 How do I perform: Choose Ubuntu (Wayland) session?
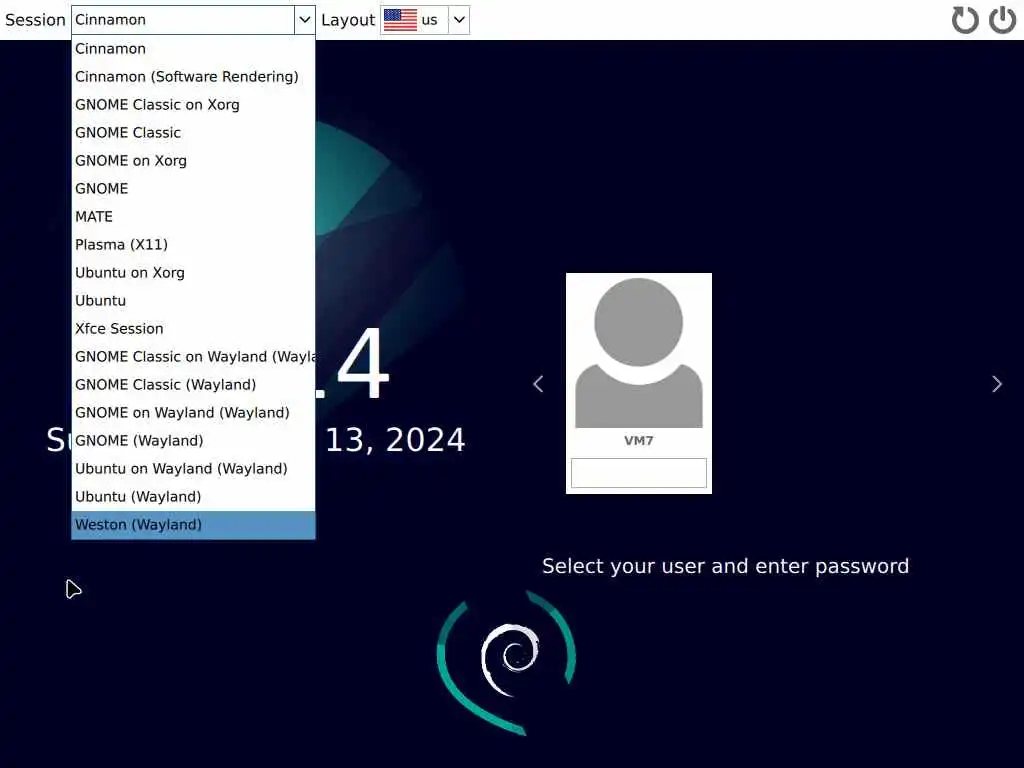pos(193,497)
